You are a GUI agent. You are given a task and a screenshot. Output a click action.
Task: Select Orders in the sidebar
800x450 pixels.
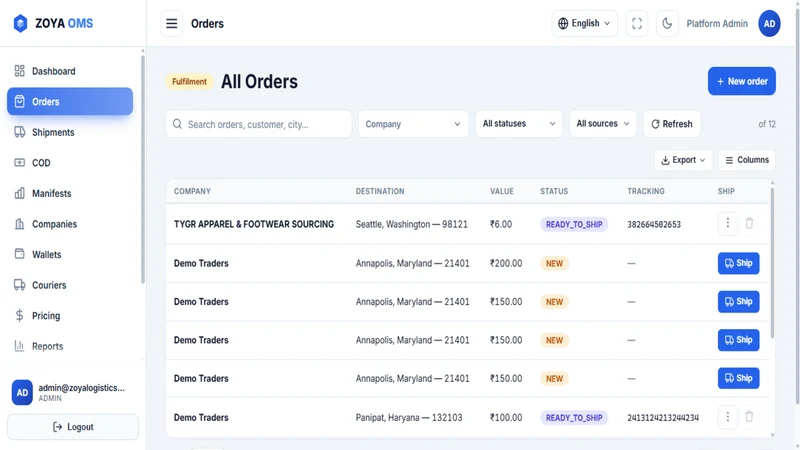click(x=70, y=102)
